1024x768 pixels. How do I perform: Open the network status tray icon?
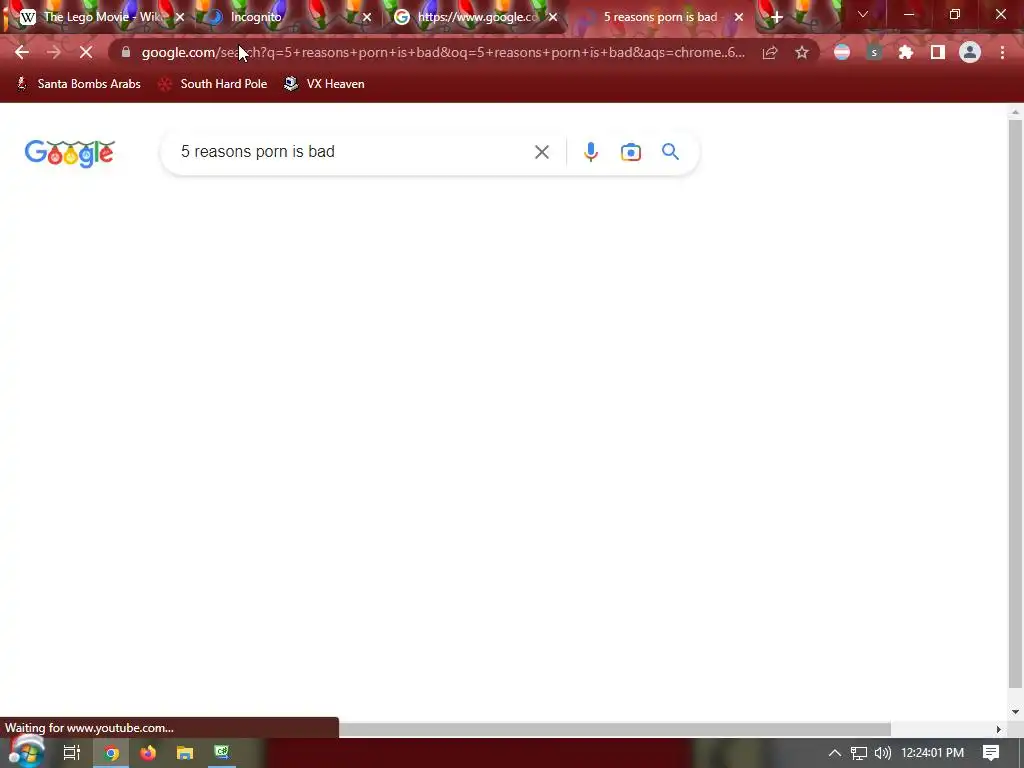(x=859, y=753)
